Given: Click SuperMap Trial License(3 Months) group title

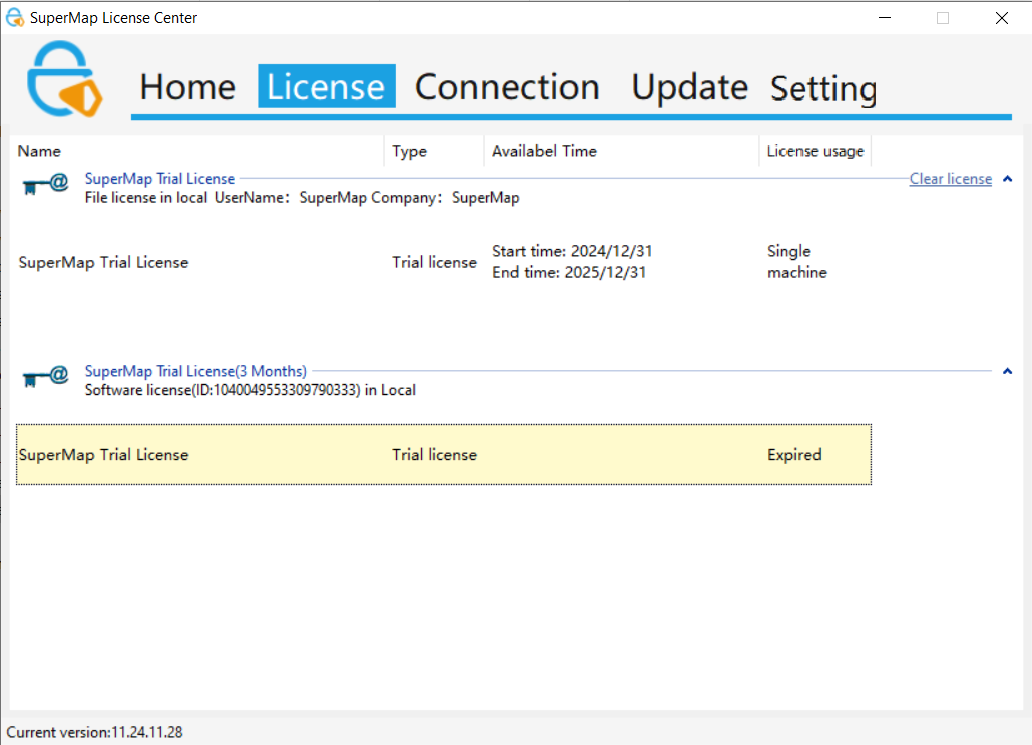Looking at the screenshot, I should pyautogui.click(x=196, y=371).
